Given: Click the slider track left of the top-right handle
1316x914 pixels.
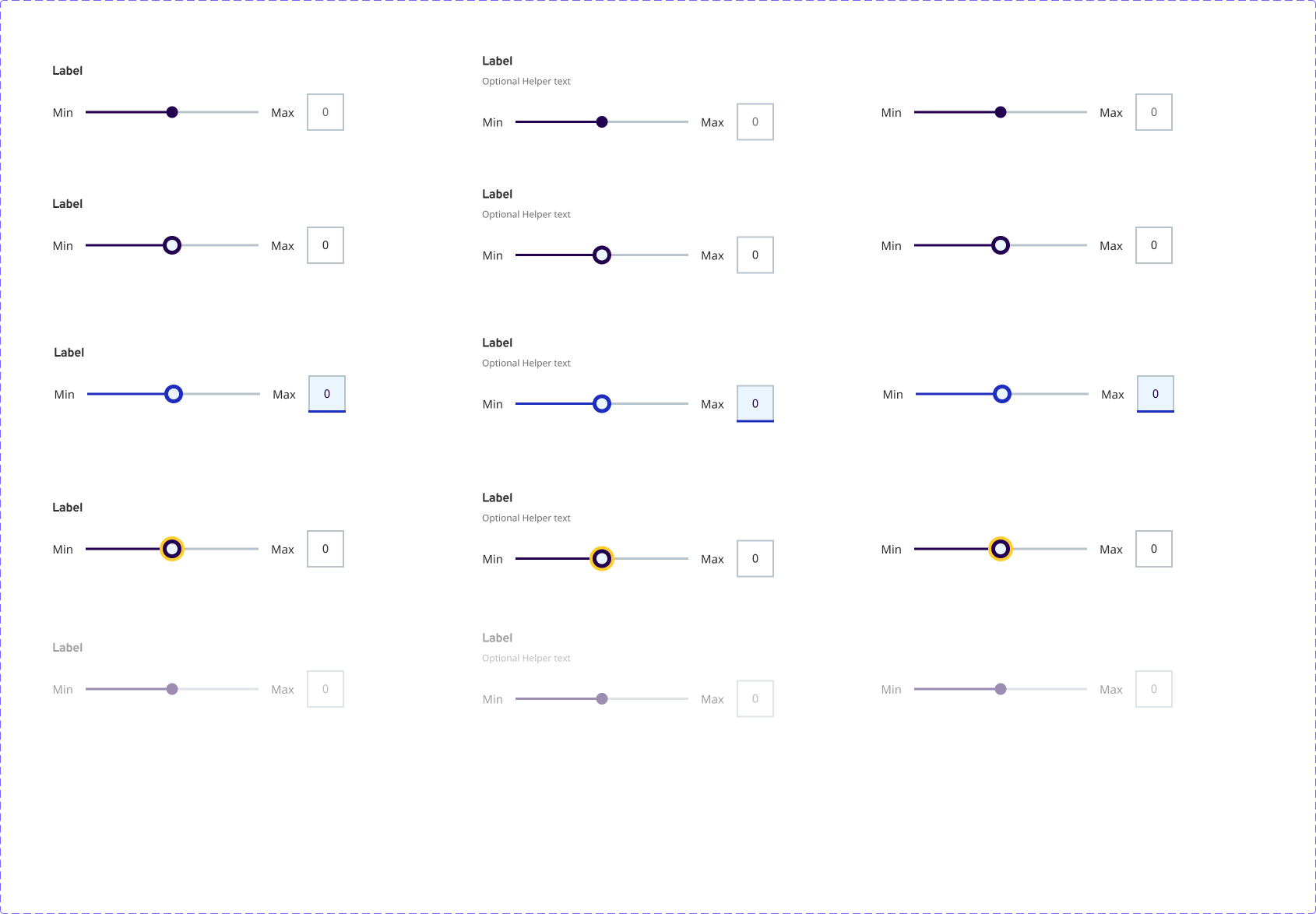Looking at the screenshot, I should [x=954, y=112].
